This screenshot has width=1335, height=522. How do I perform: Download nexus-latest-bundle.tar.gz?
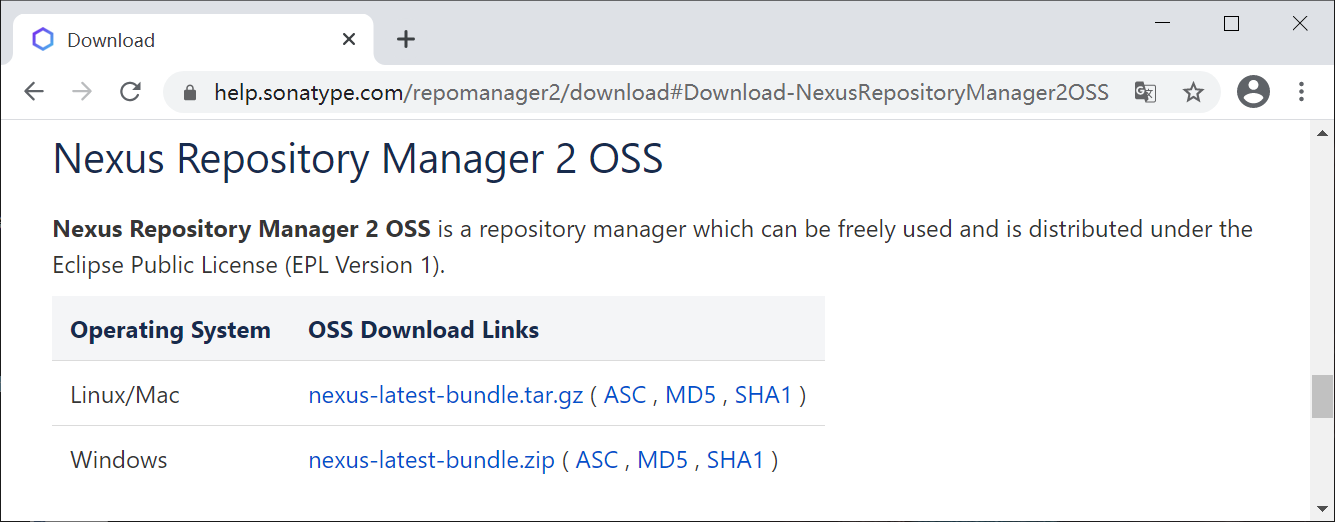[446, 395]
